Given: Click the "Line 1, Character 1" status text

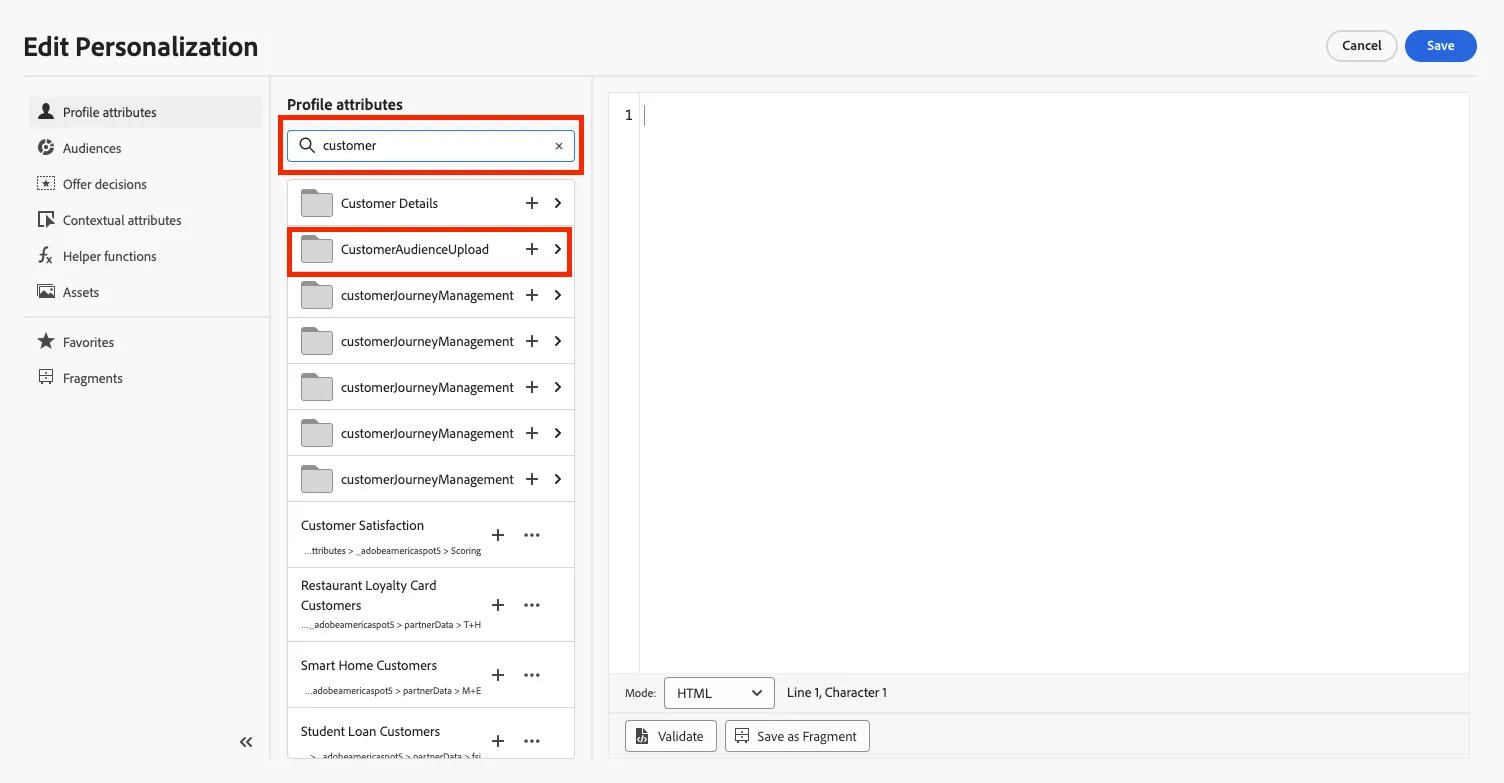Looking at the screenshot, I should coord(837,692).
